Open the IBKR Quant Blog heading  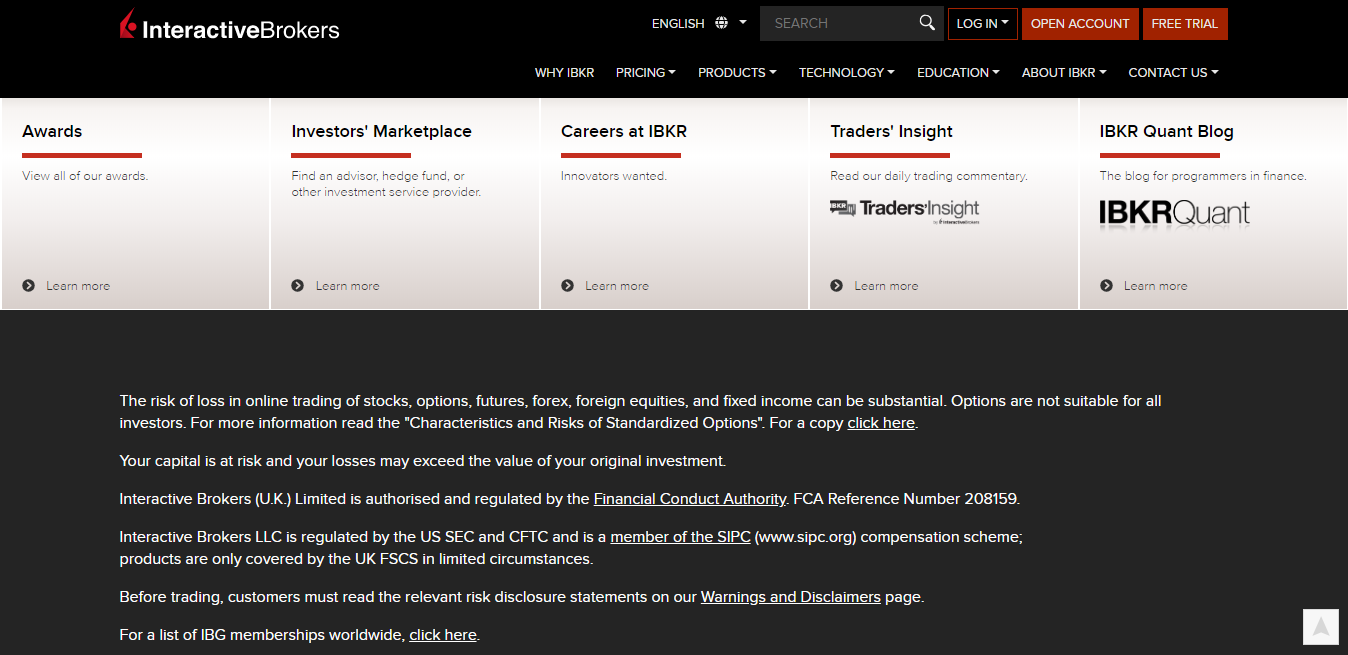tap(1167, 131)
